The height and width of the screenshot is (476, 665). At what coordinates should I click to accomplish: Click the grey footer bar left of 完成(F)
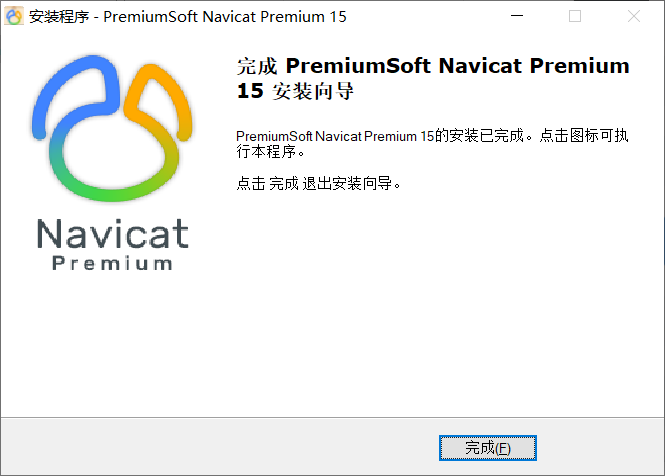[x=220, y=446]
